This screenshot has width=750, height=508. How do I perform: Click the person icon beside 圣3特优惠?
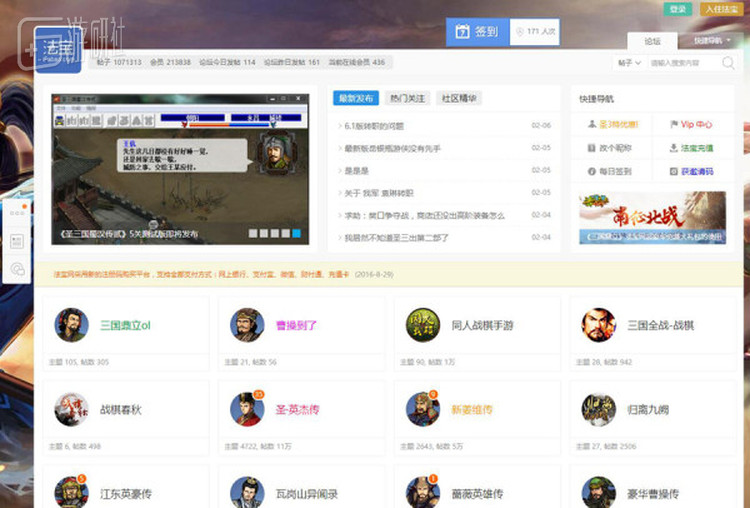point(592,124)
